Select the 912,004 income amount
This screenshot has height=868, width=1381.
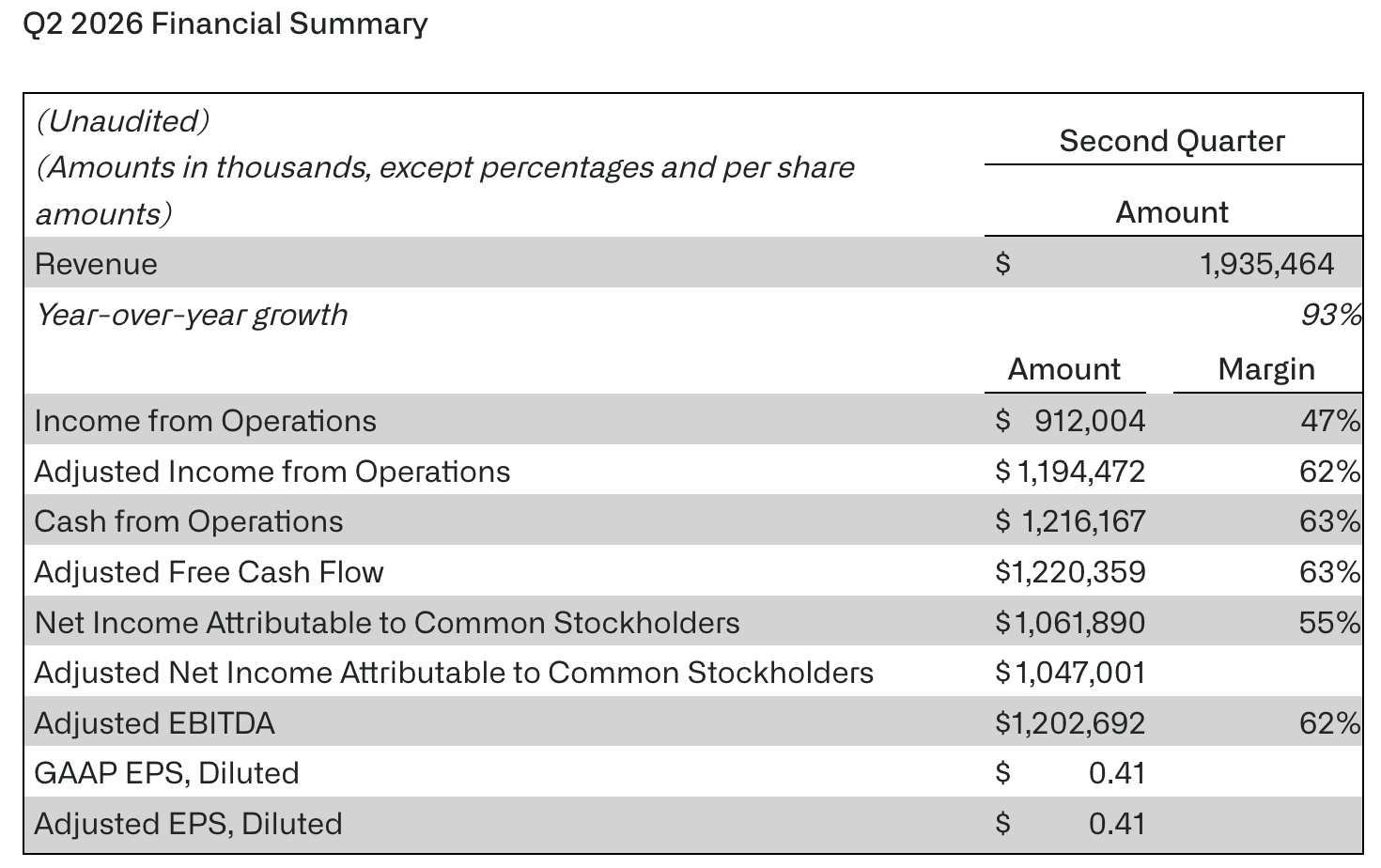coord(1090,421)
